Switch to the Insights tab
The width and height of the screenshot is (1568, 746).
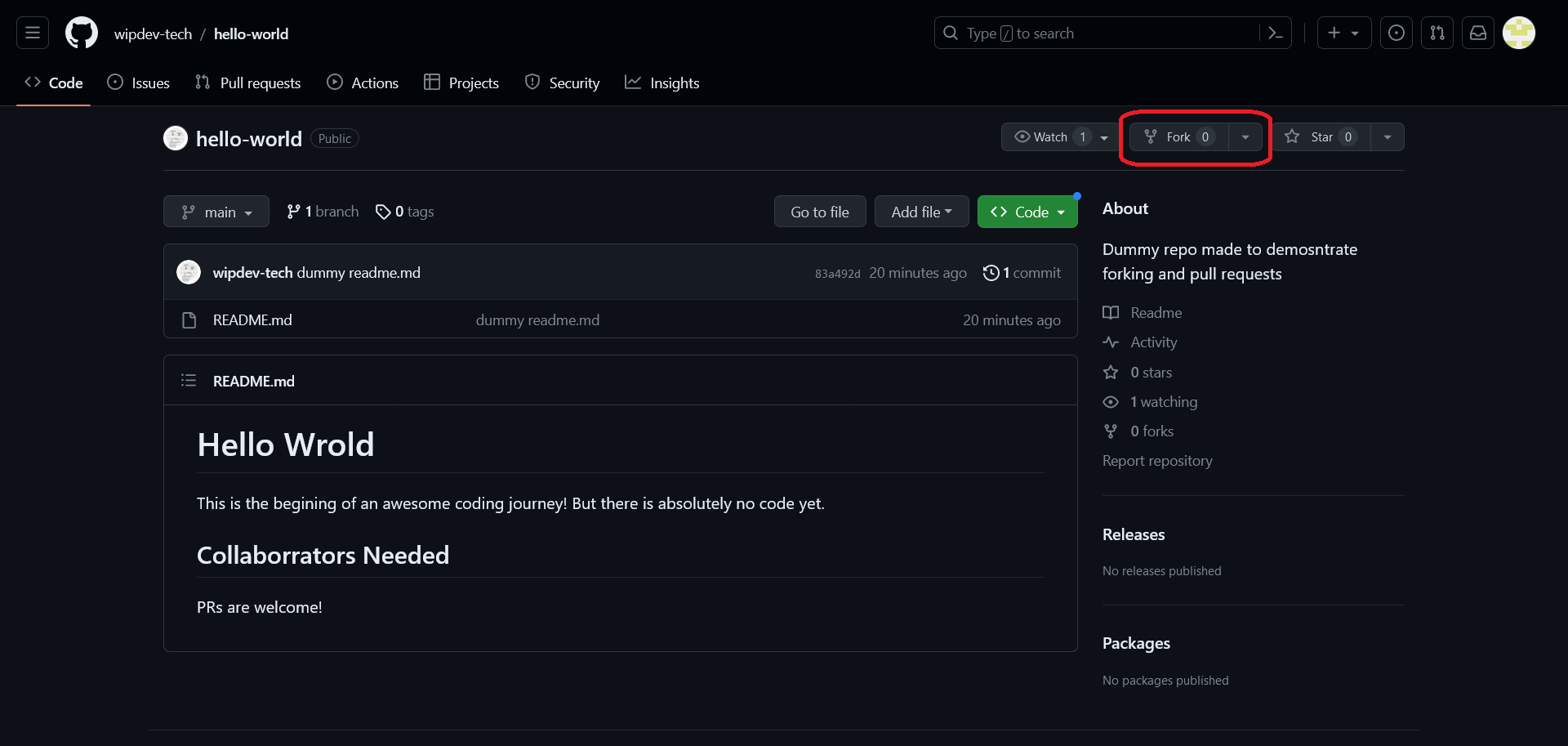pyautogui.click(x=662, y=83)
